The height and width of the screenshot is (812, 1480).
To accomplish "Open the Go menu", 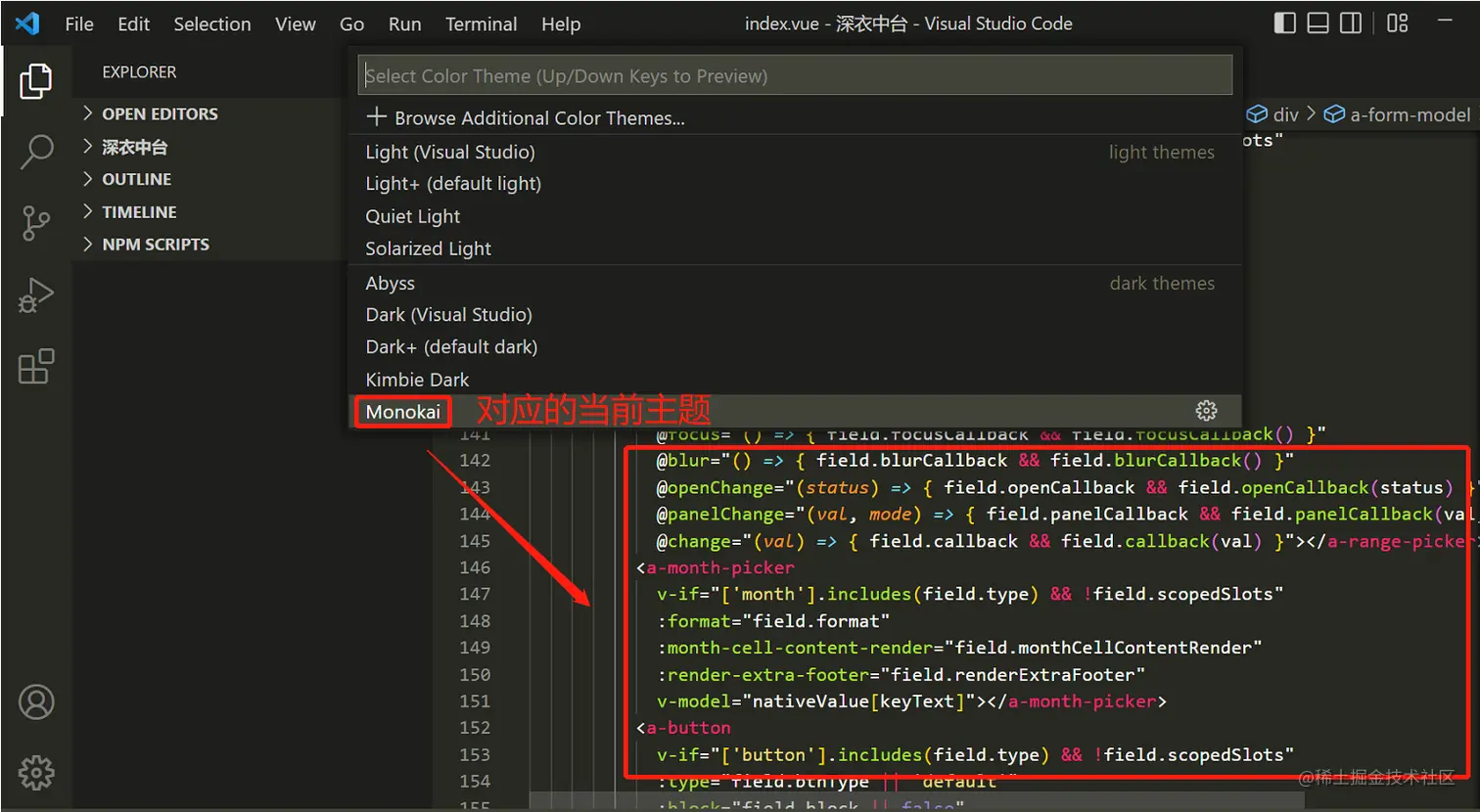I will [351, 23].
